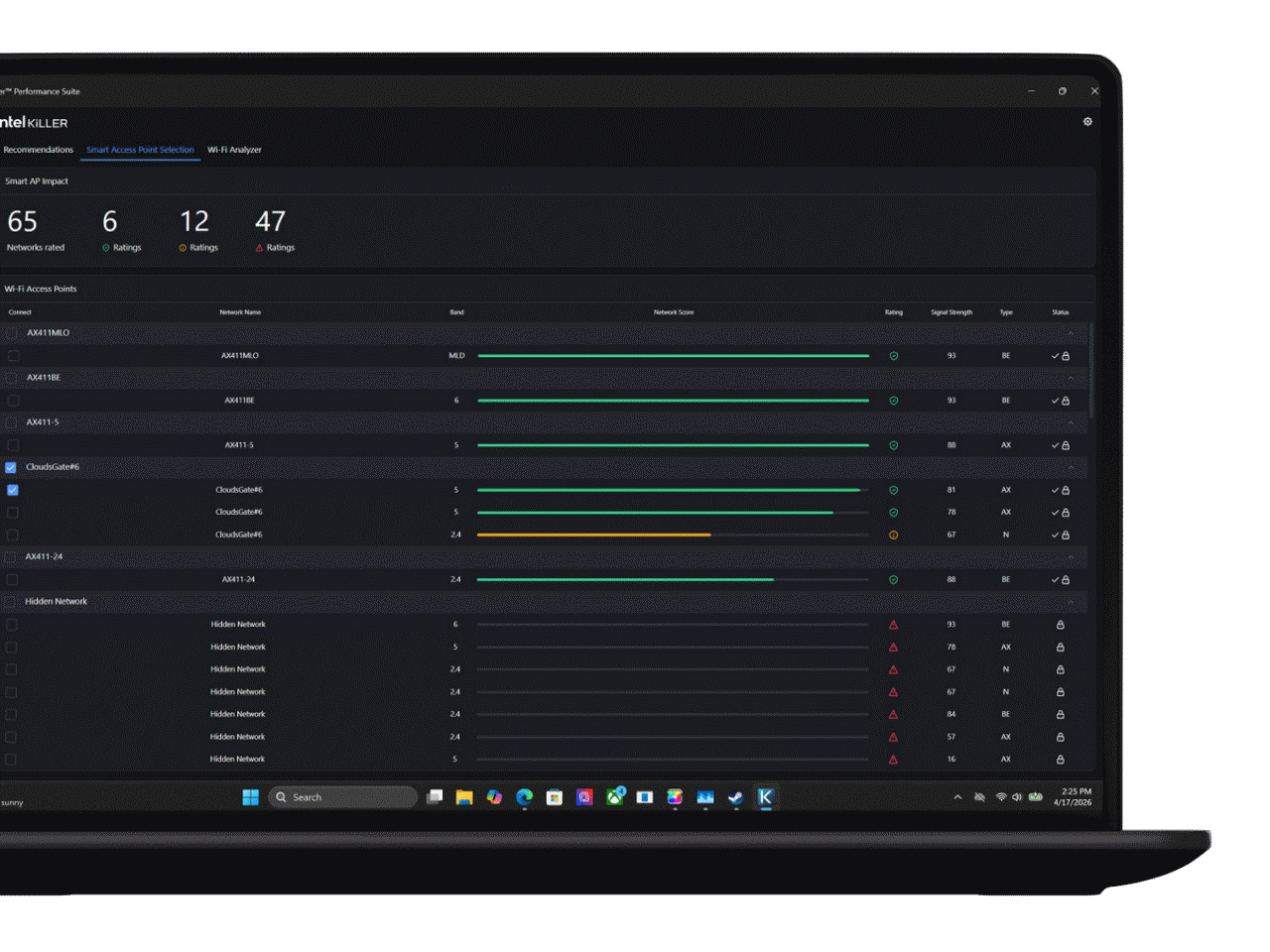Open the Wi-Fi icon in the system tray
Image resolution: width=1270 pixels, height=952 pixels.
(x=1001, y=797)
